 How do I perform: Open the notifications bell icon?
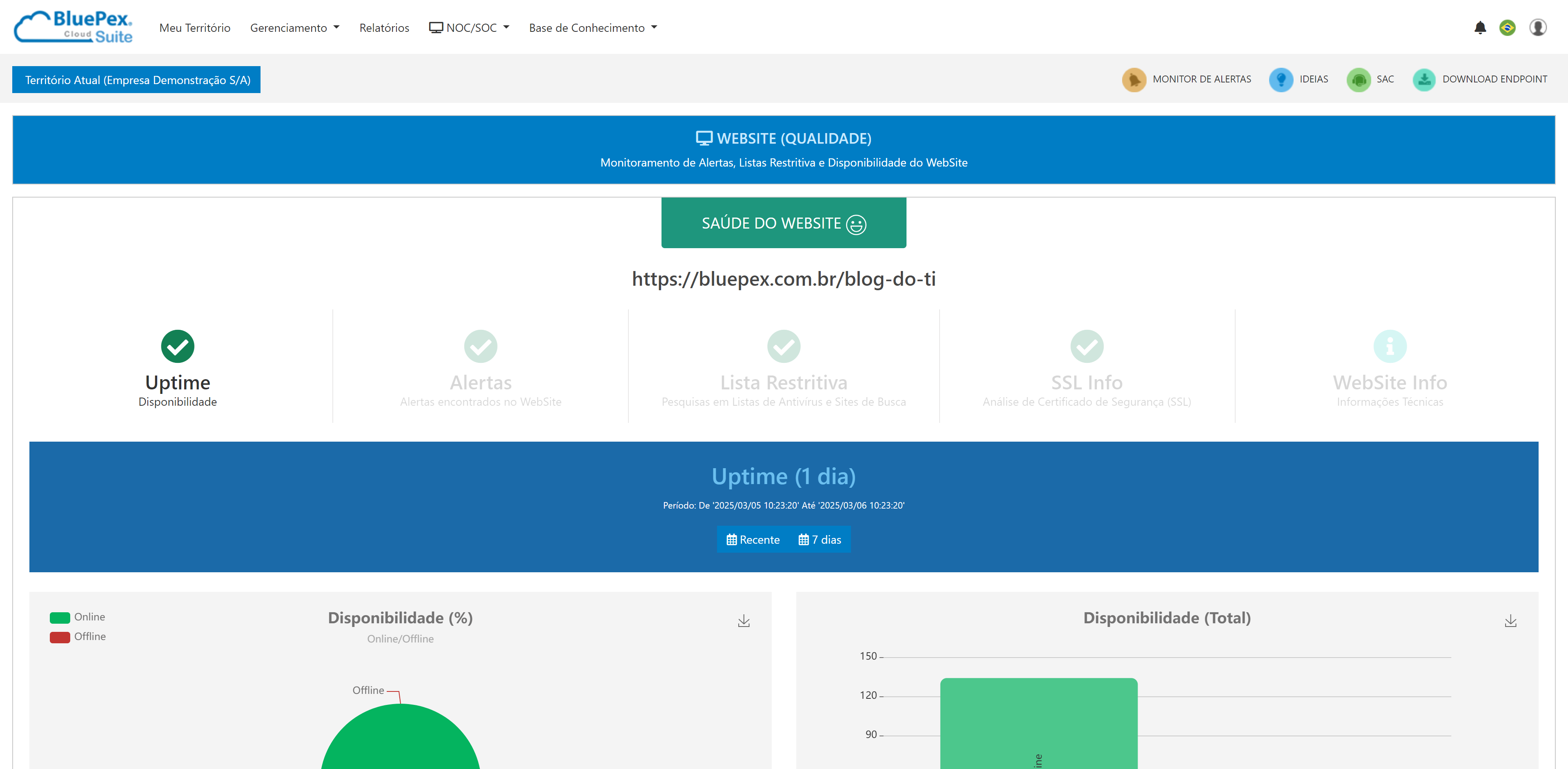(1480, 27)
